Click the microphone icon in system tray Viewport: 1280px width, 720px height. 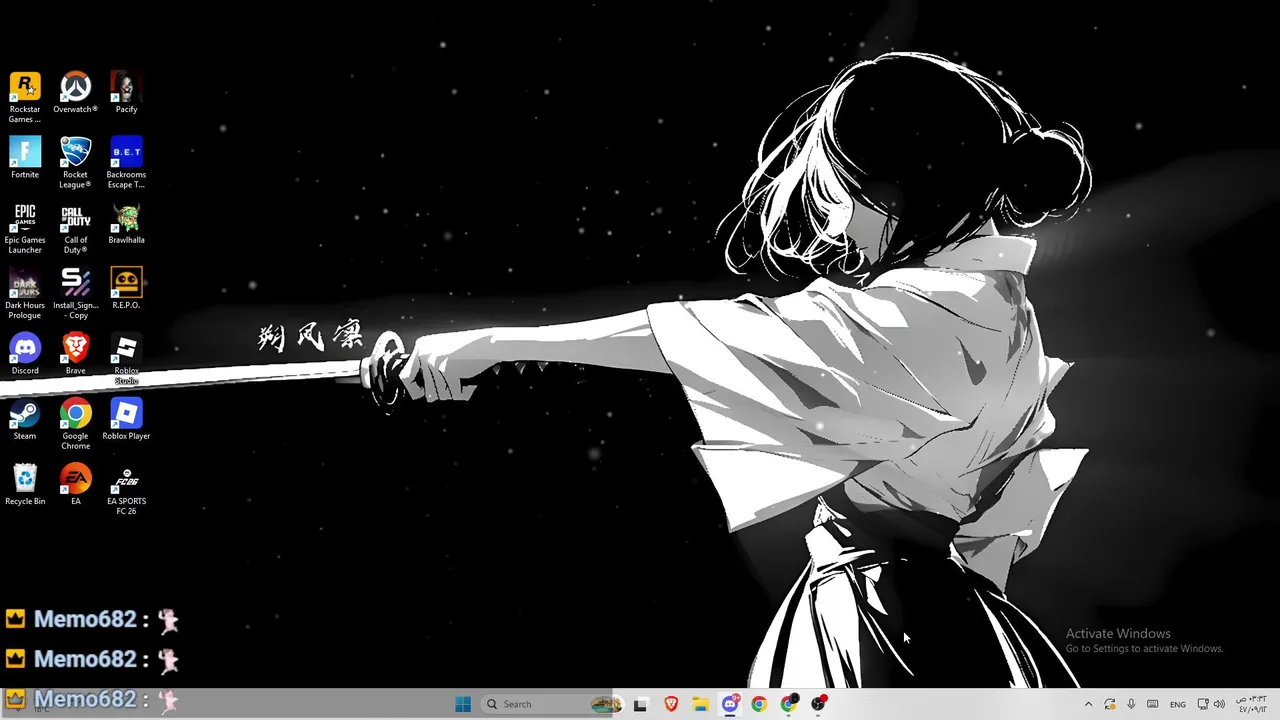[x=1131, y=704]
